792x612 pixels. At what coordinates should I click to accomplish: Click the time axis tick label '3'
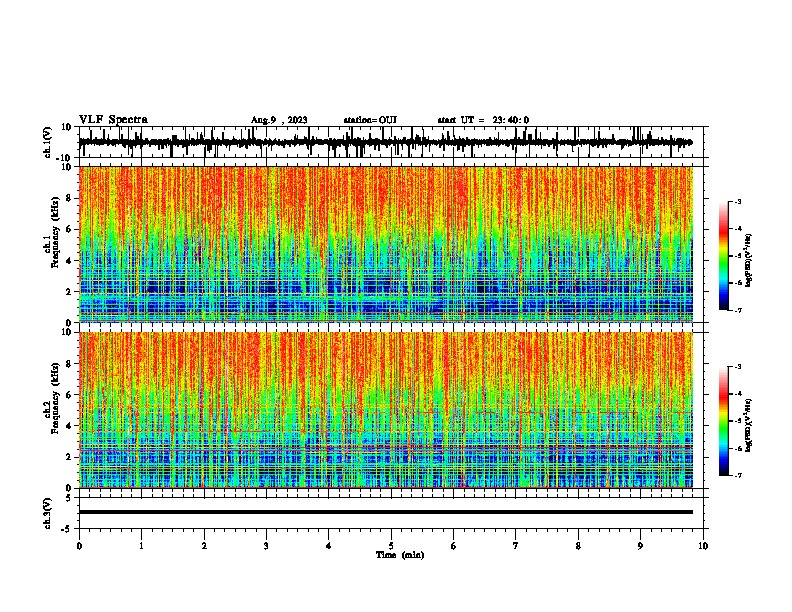[266, 546]
